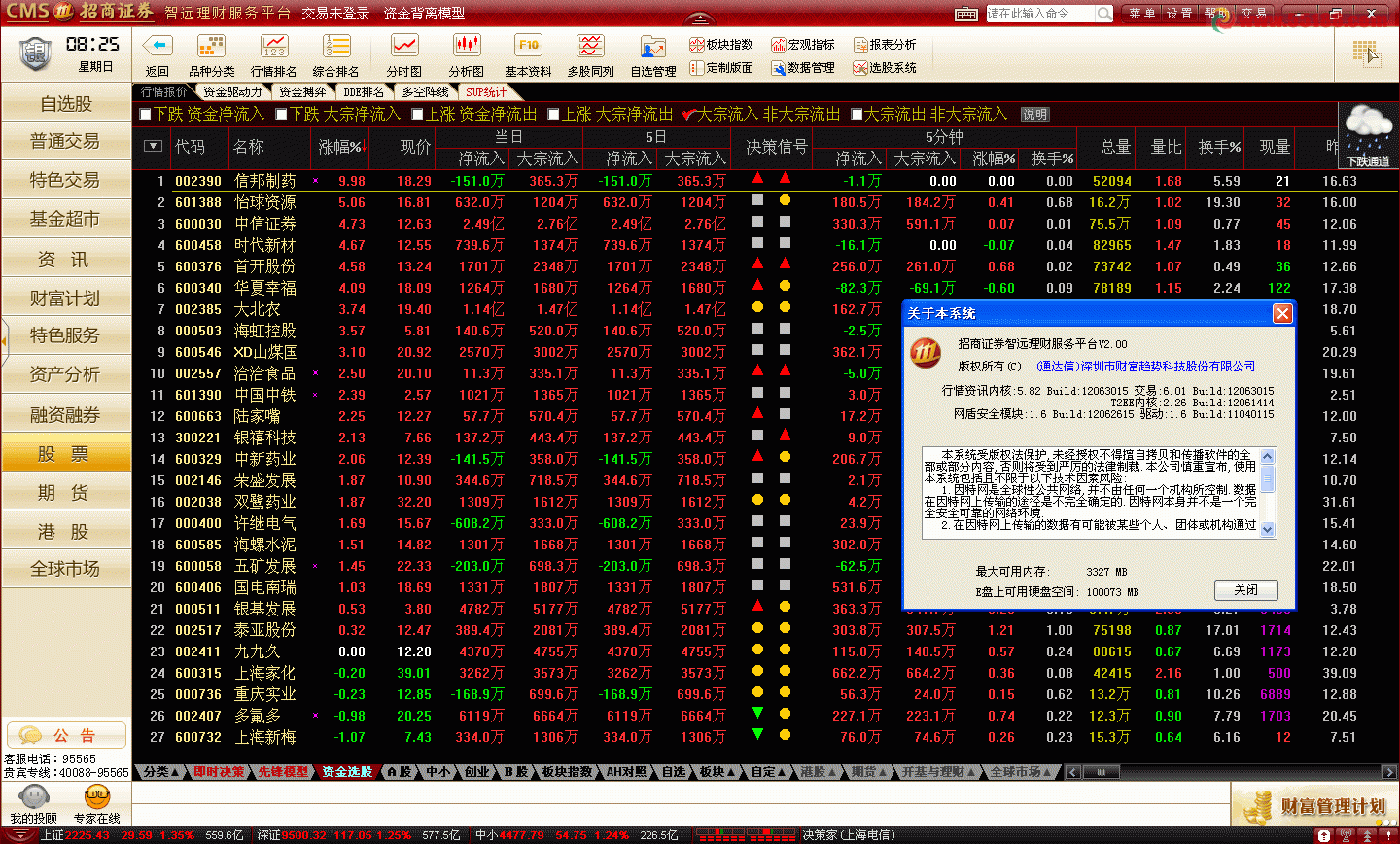Toggle 下跌 资金净流入 checkbox
The height and width of the screenshot is (844, 1400).
146,115
